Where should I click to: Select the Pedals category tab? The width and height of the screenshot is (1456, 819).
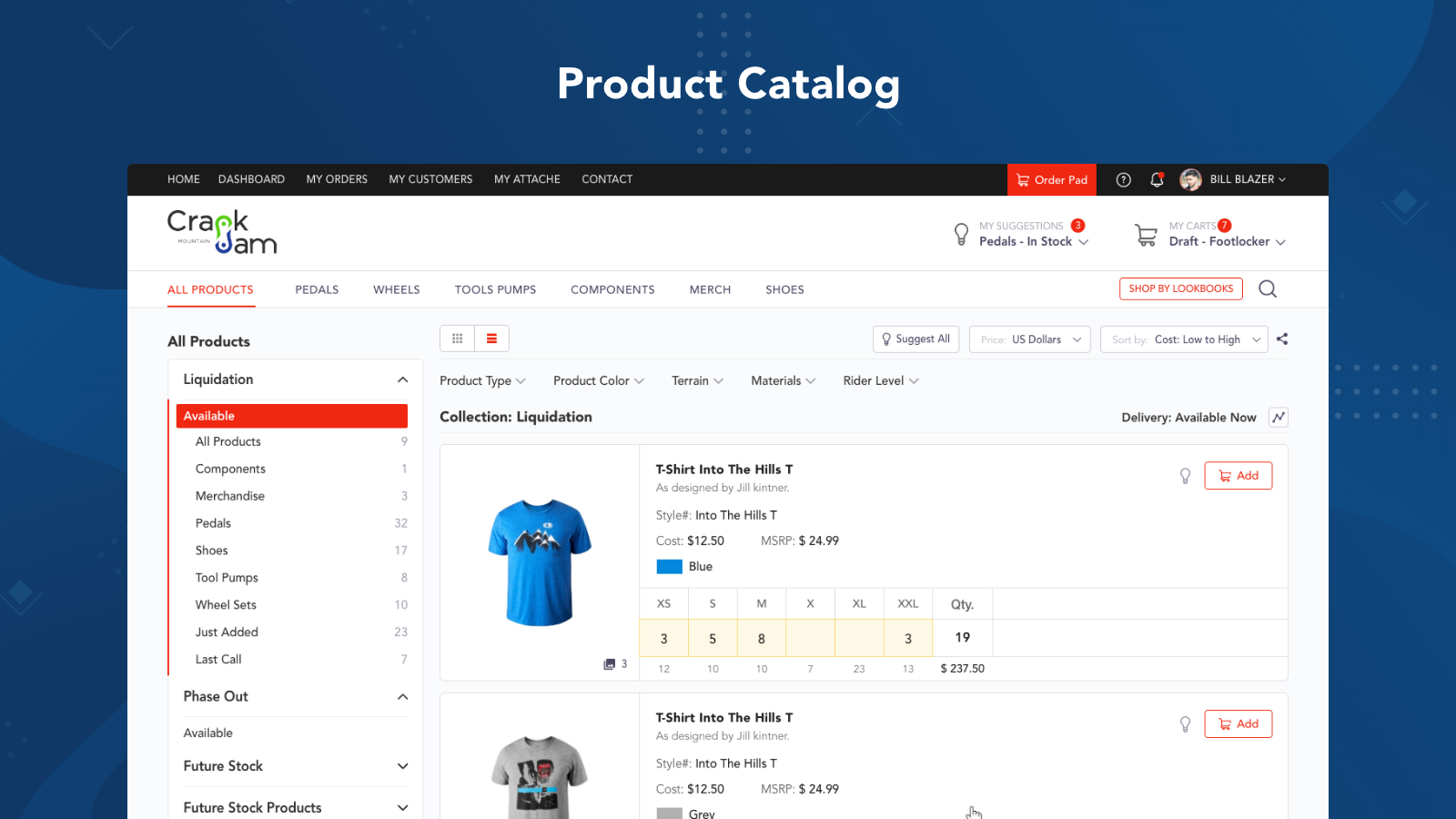click(x=317, y=289)
